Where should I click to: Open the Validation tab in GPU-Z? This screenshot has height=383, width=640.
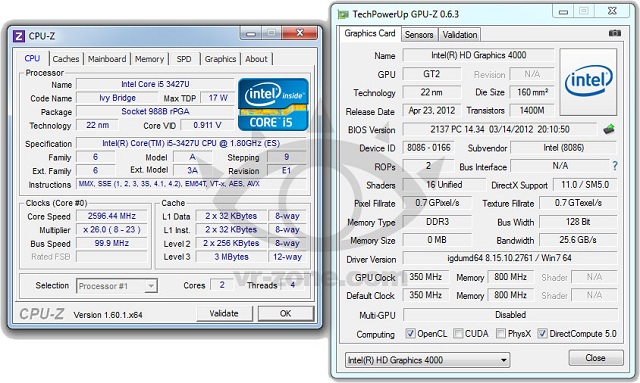460,35
